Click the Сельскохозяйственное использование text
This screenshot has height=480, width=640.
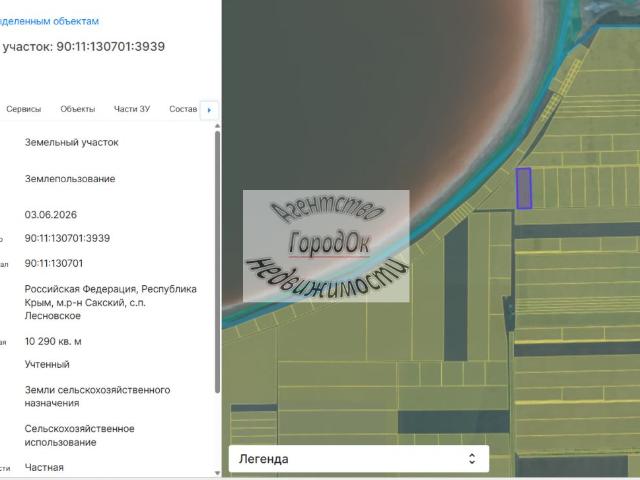80,436
